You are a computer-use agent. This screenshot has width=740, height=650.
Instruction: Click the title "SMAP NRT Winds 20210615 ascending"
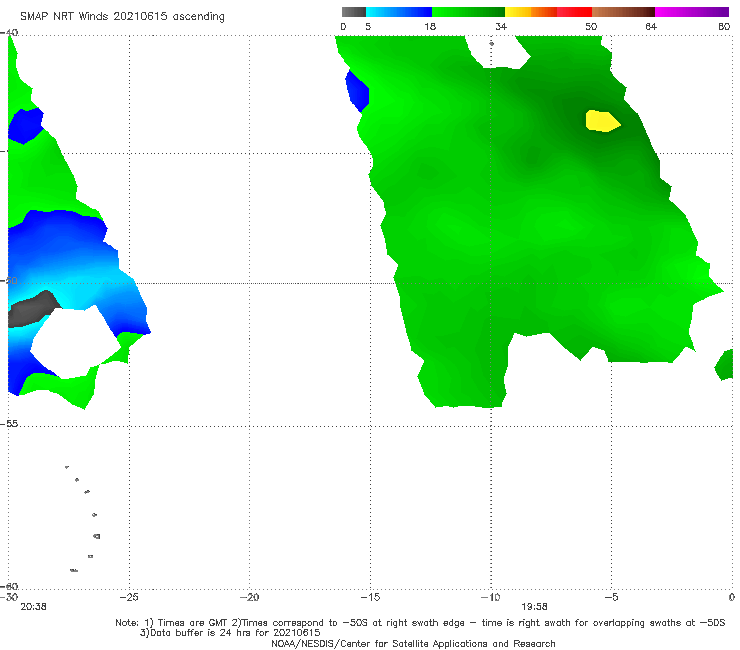pos(122,16)
